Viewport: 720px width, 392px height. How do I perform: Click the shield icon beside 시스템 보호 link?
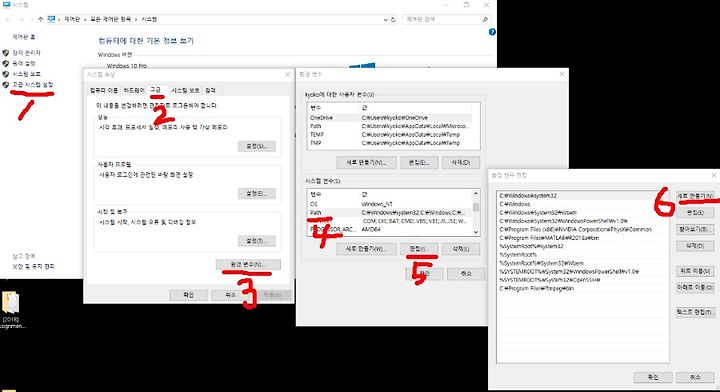(x=6, y=74)
